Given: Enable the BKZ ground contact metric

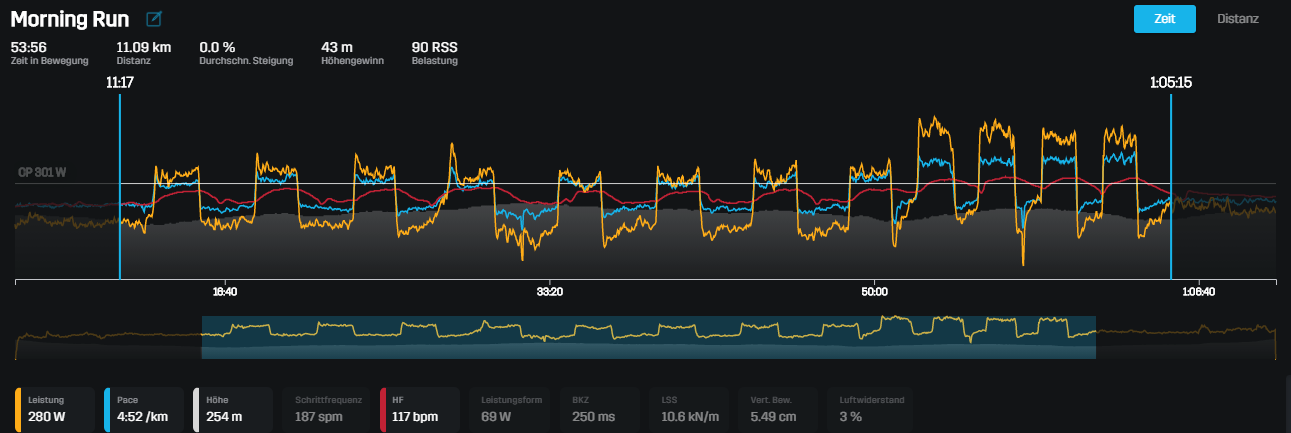Looking at the screenshot, I should pos(596,409).
